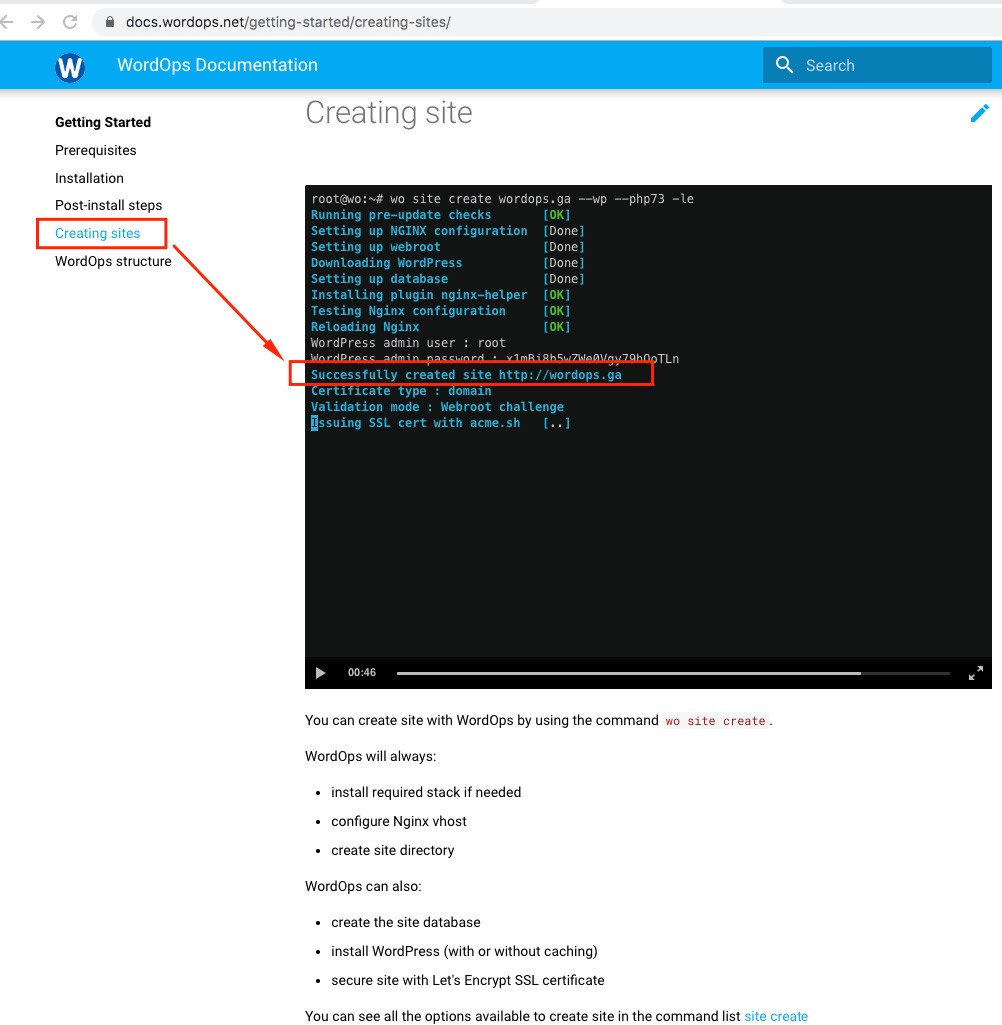The width and height of the screenshot is (1002, 1025).
Task: Click the Getting Started section heading
Action: pyautogui.click(x=103, y=122)
